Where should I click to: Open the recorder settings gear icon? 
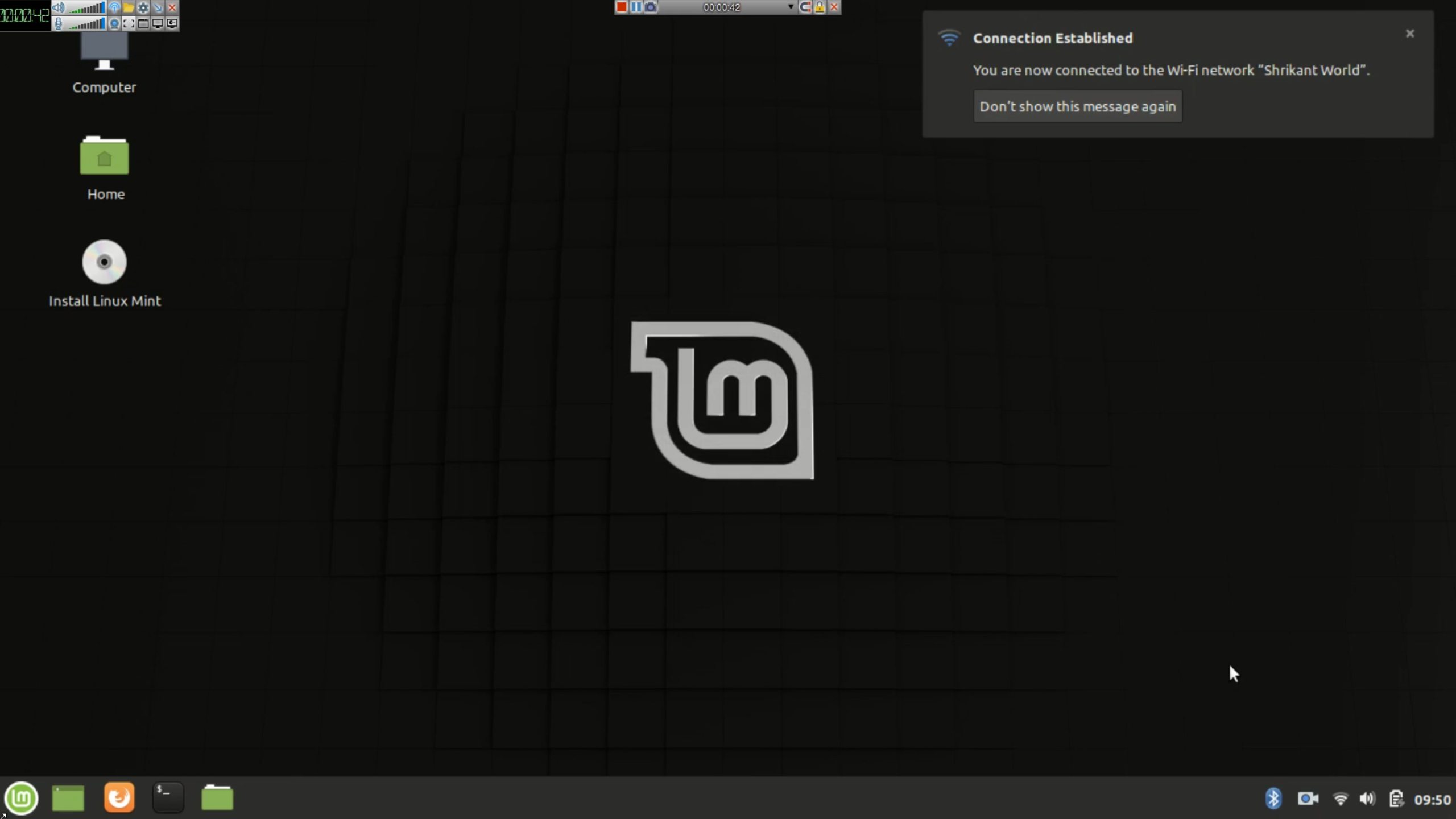[143, 8]
